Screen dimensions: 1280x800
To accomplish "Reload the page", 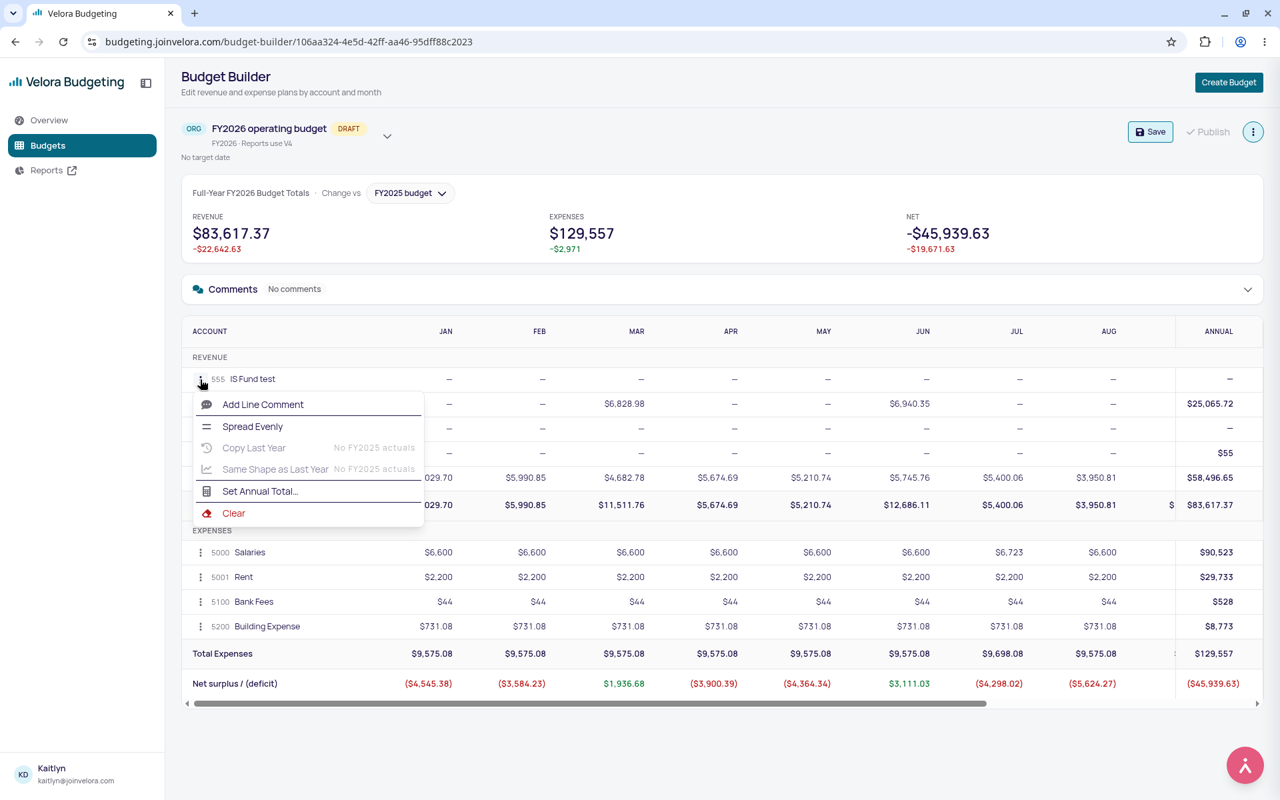I will coord(63,42).
